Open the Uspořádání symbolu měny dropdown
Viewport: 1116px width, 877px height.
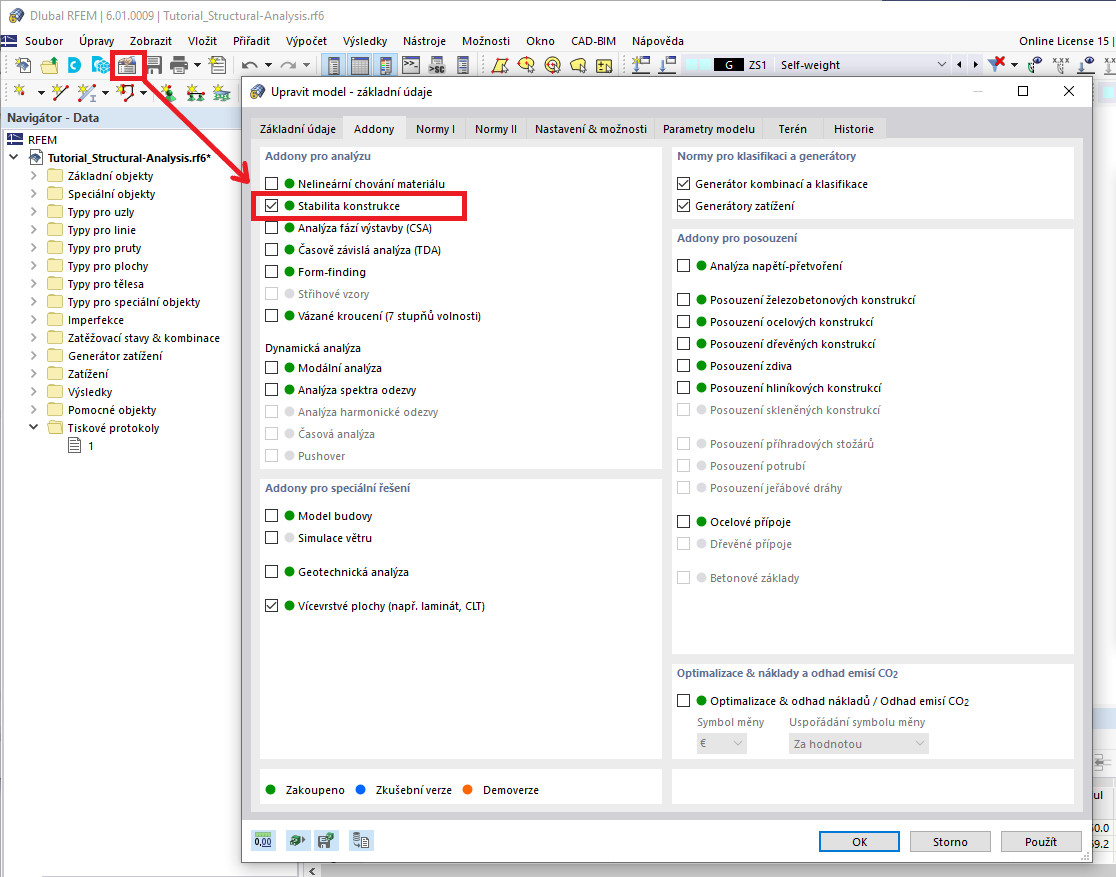[858, 743]
